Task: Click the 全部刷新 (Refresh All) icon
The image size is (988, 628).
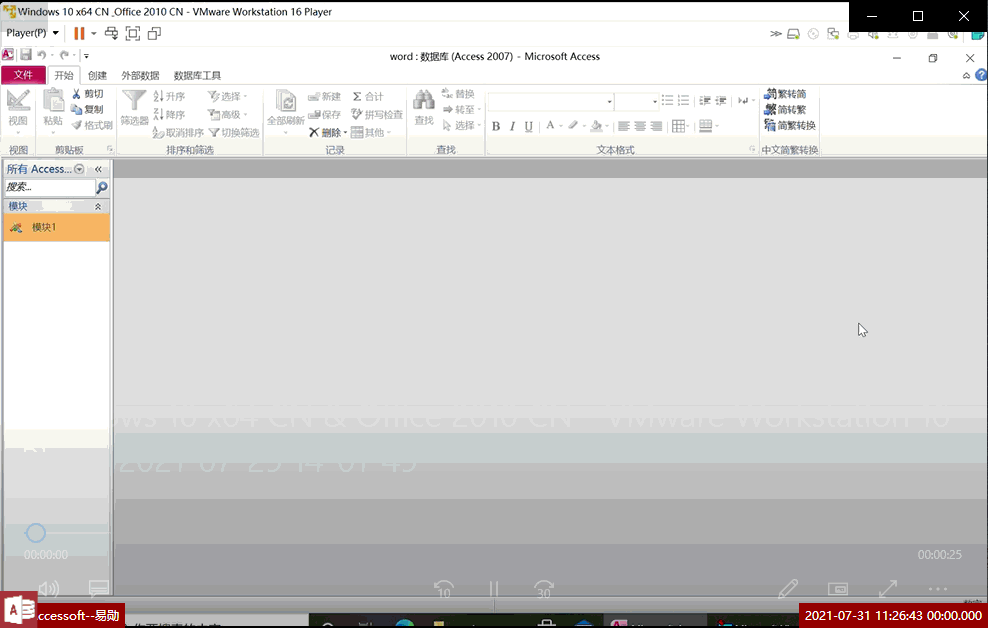Action: [285, 101]
